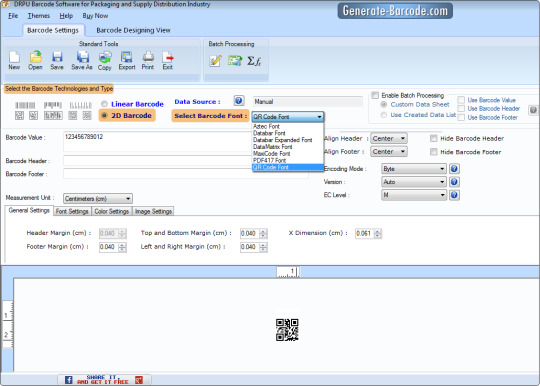Screen dimensions: 540x386
Task: Click the help icon next to Data Source
Action: coord(239,101)
